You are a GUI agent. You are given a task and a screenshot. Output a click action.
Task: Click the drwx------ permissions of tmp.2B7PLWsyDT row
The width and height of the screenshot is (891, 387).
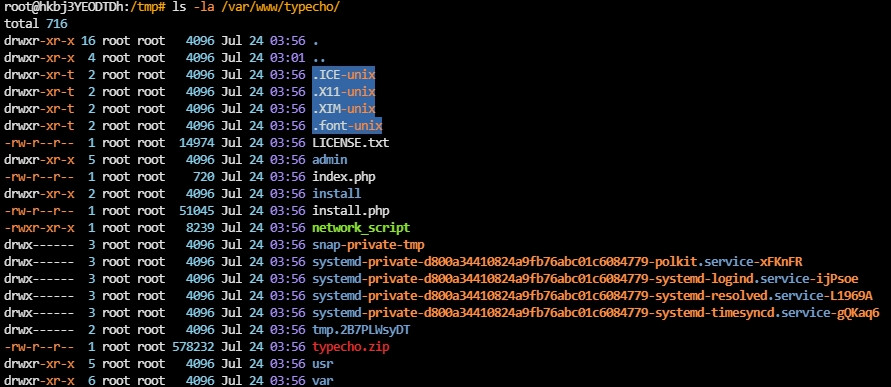click(39, 330)
